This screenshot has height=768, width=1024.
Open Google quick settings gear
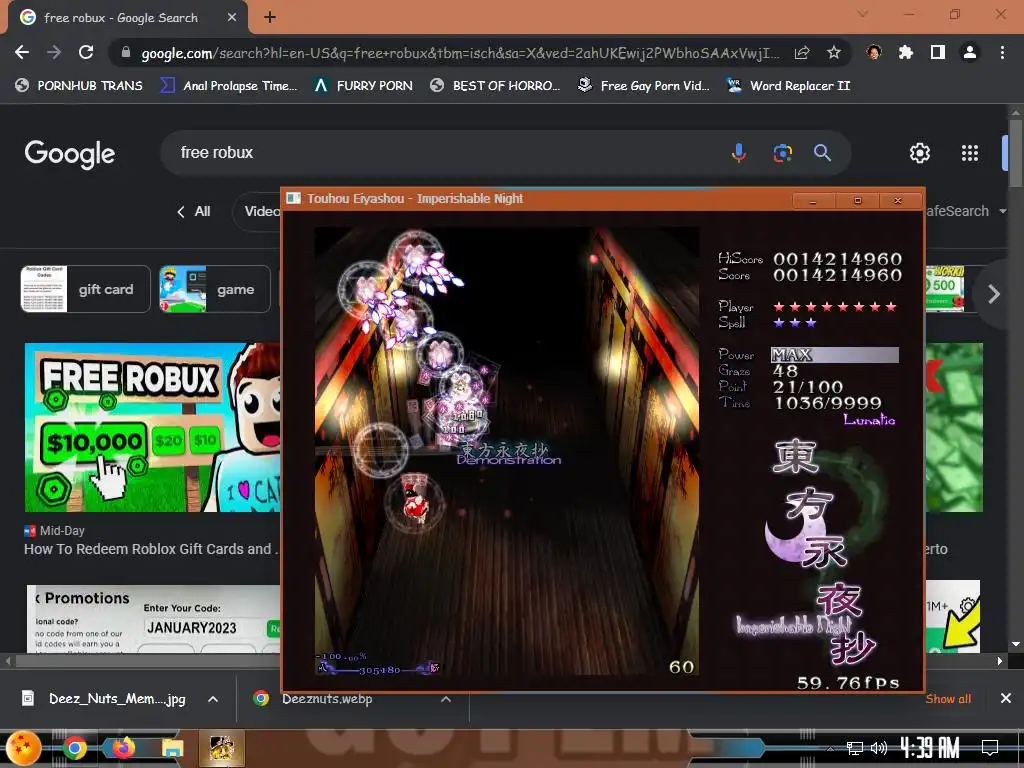pos(920,153)
